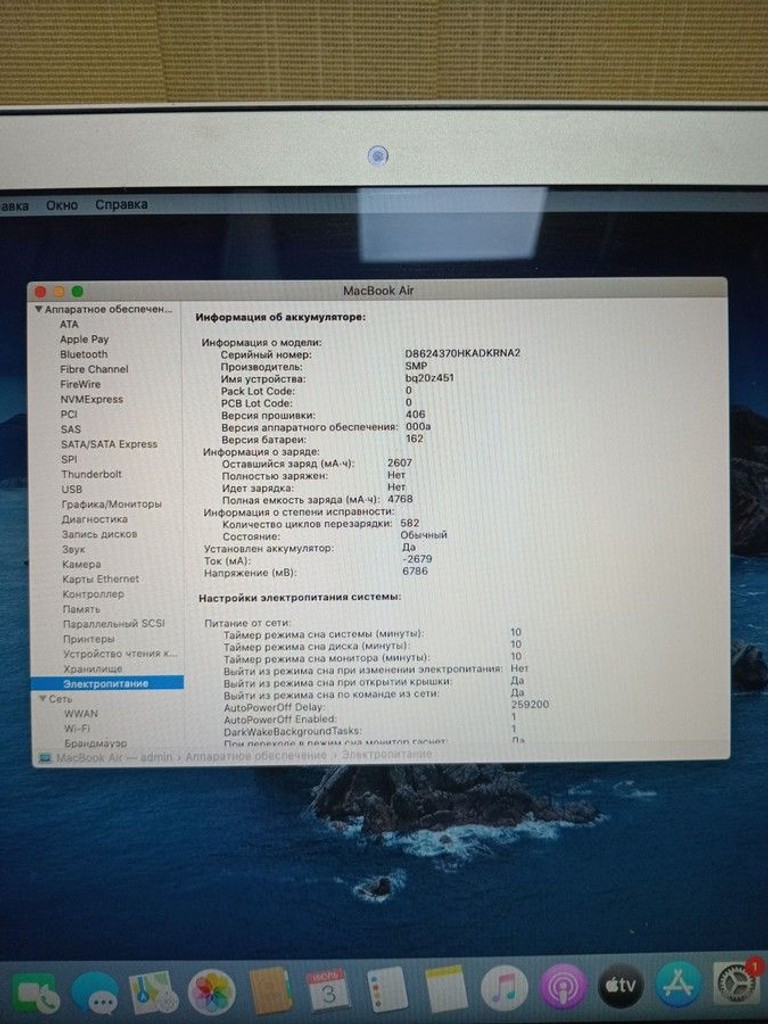Open the Справка menu
The height and width of the screenshot is (1024, 768).
tap(121, 204)
